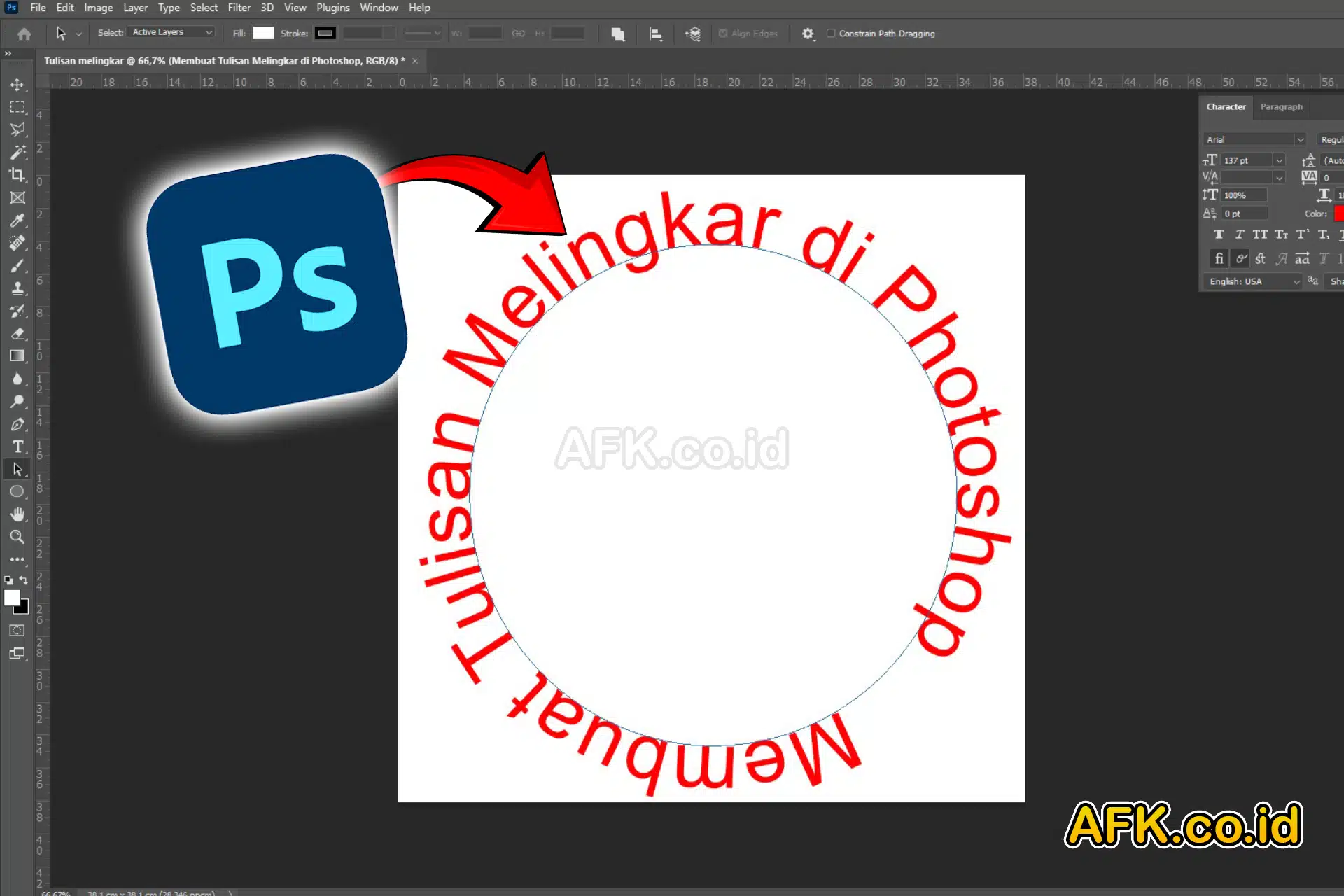The image size is (1344, 896).
Task: Toggle Superscript in Character panel
Action: pyautogui.click(x=1303, y=234)
